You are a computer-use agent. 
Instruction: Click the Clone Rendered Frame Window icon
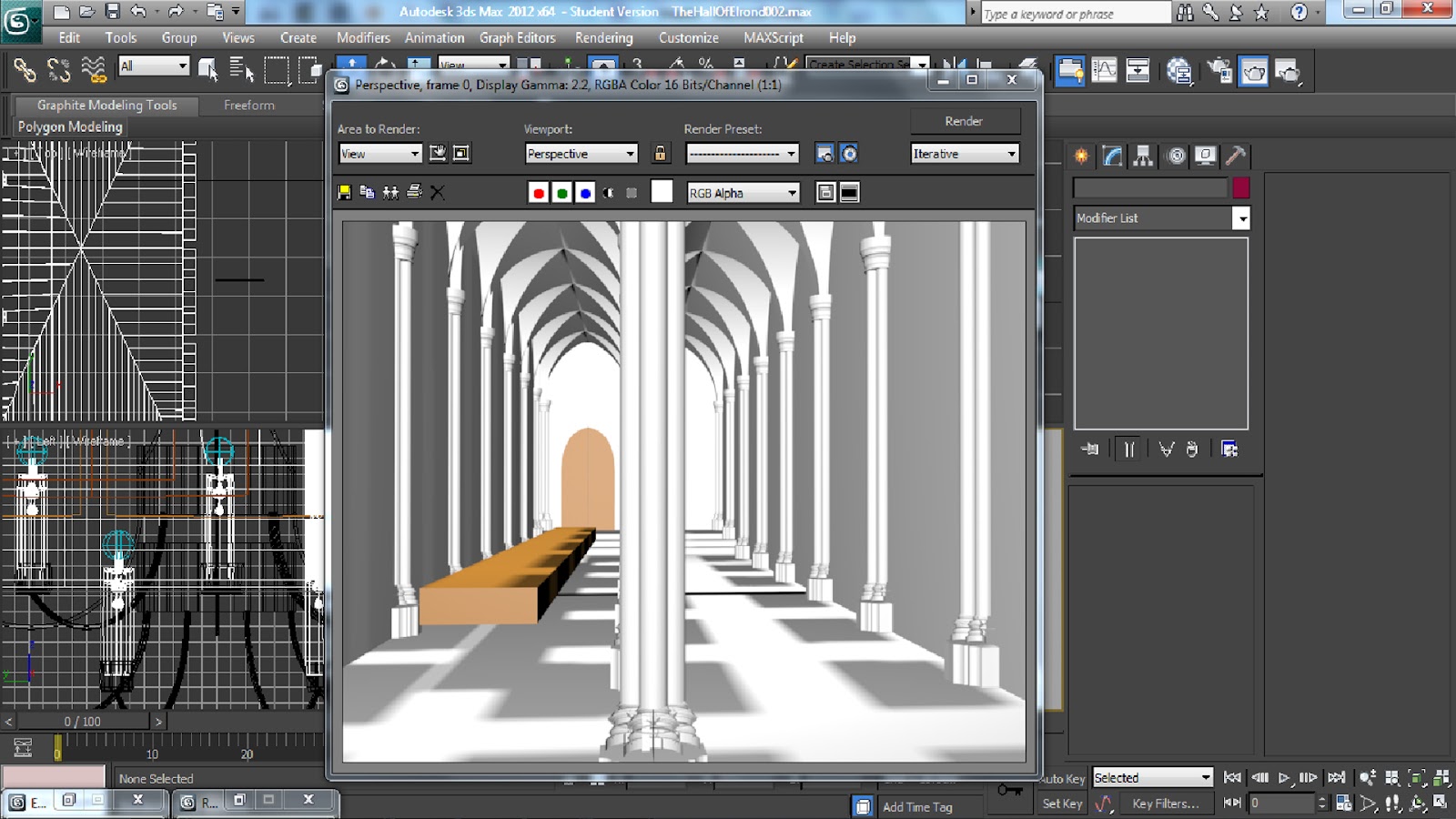[x=390, y=192]
